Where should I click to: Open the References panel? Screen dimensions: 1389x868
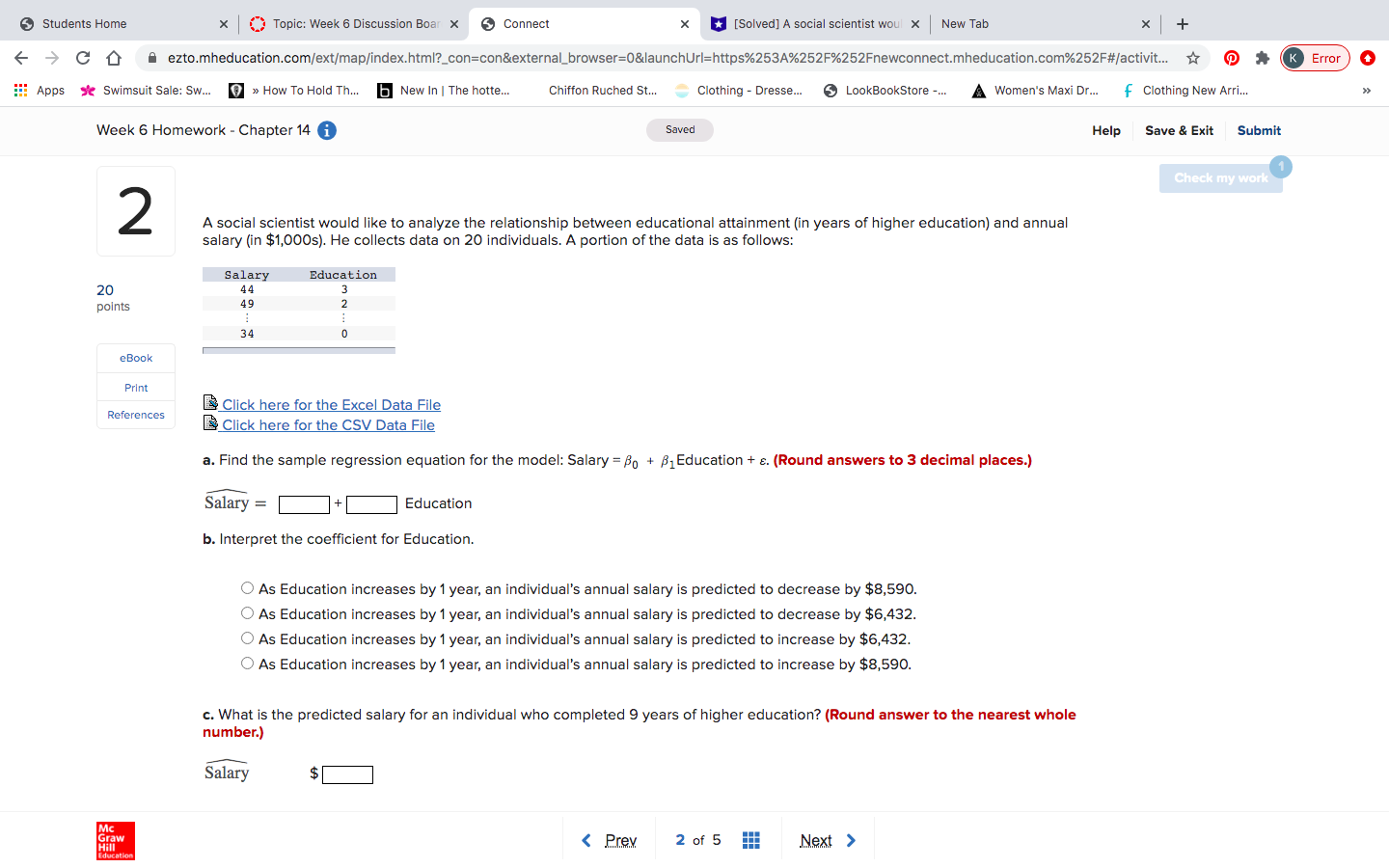pos(136,415)
